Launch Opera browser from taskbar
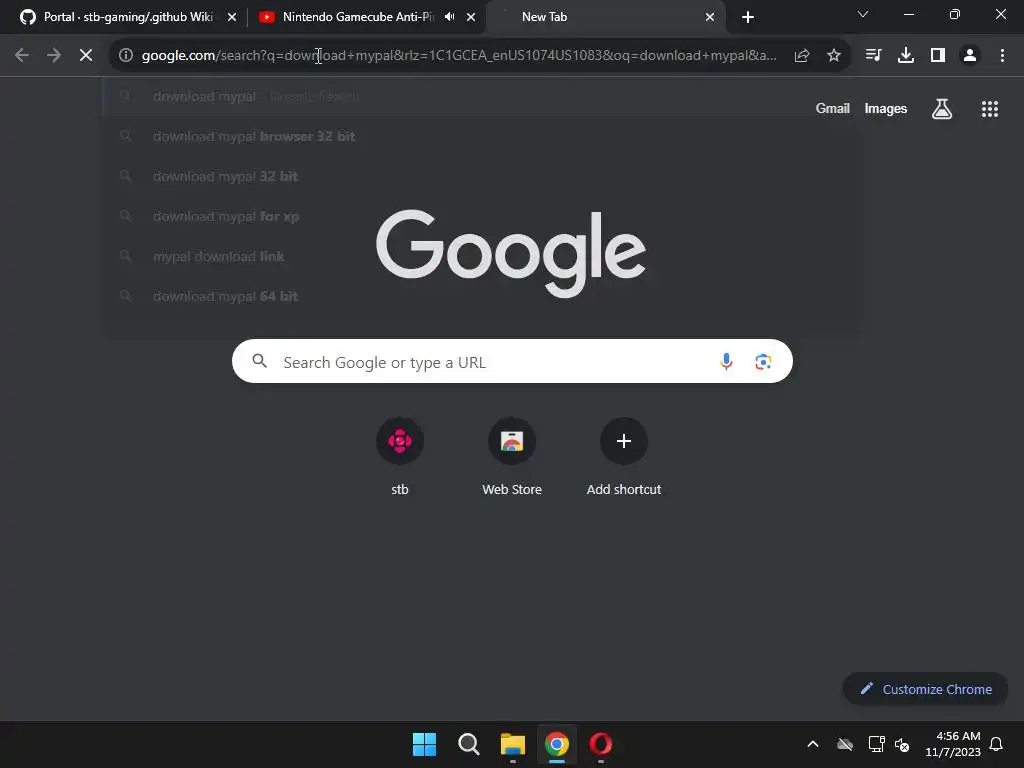The width and height of the screenshot is (1024, 768). coord(601,744)
